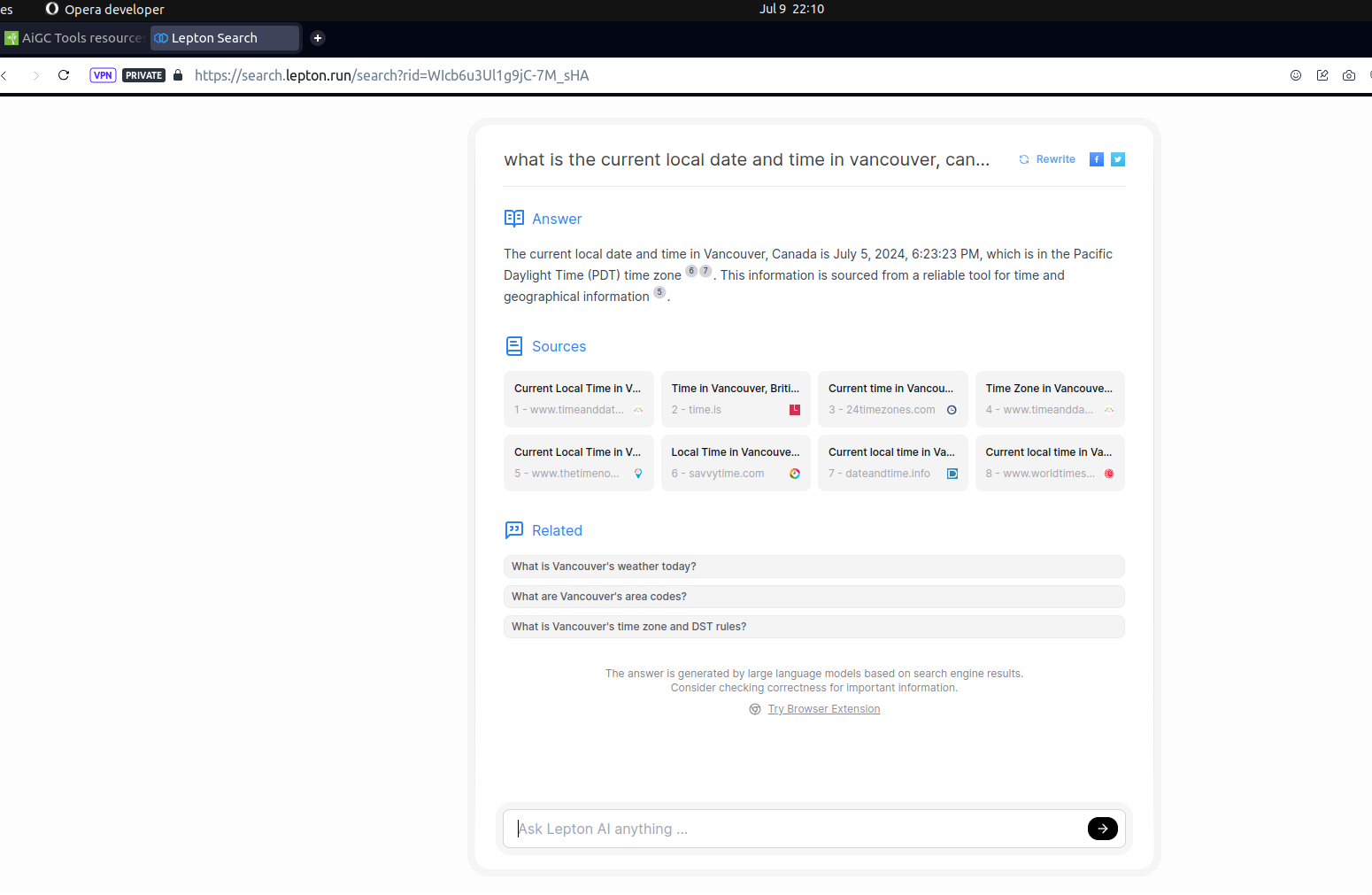
Task: Open source 2 from time.is
Action: 736,399
